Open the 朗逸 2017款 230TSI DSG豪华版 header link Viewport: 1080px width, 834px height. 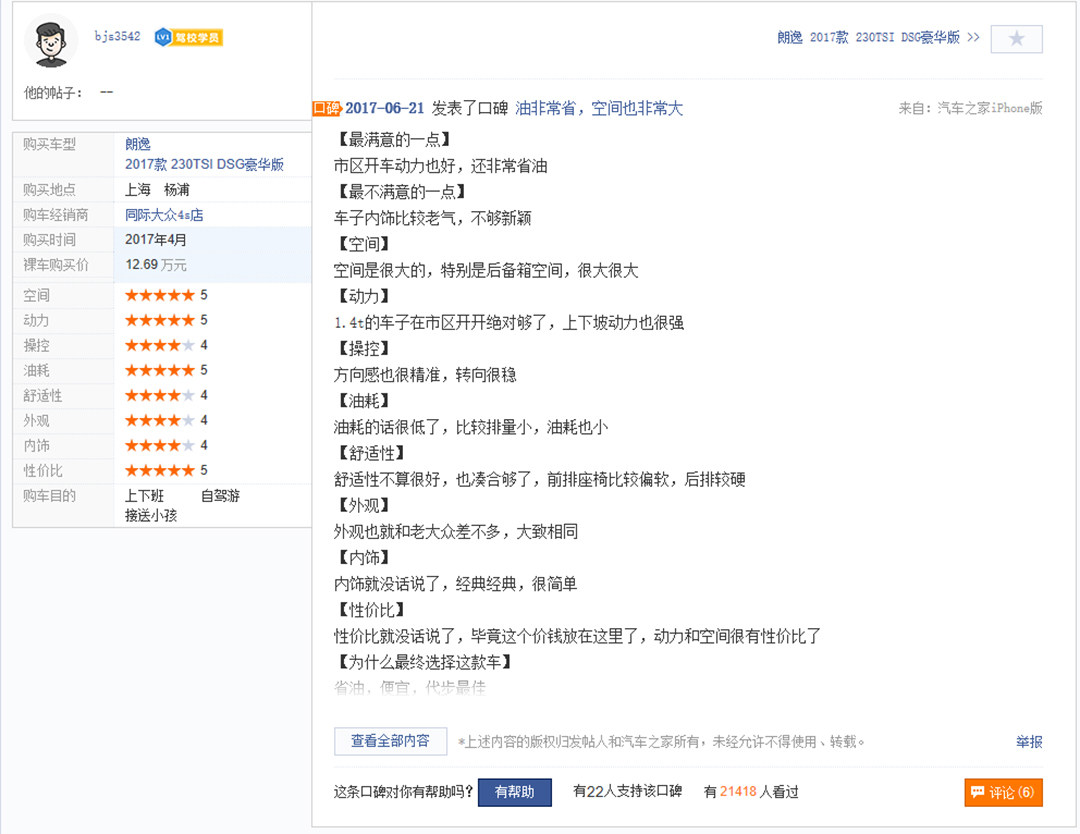click(x=877, y=37)
